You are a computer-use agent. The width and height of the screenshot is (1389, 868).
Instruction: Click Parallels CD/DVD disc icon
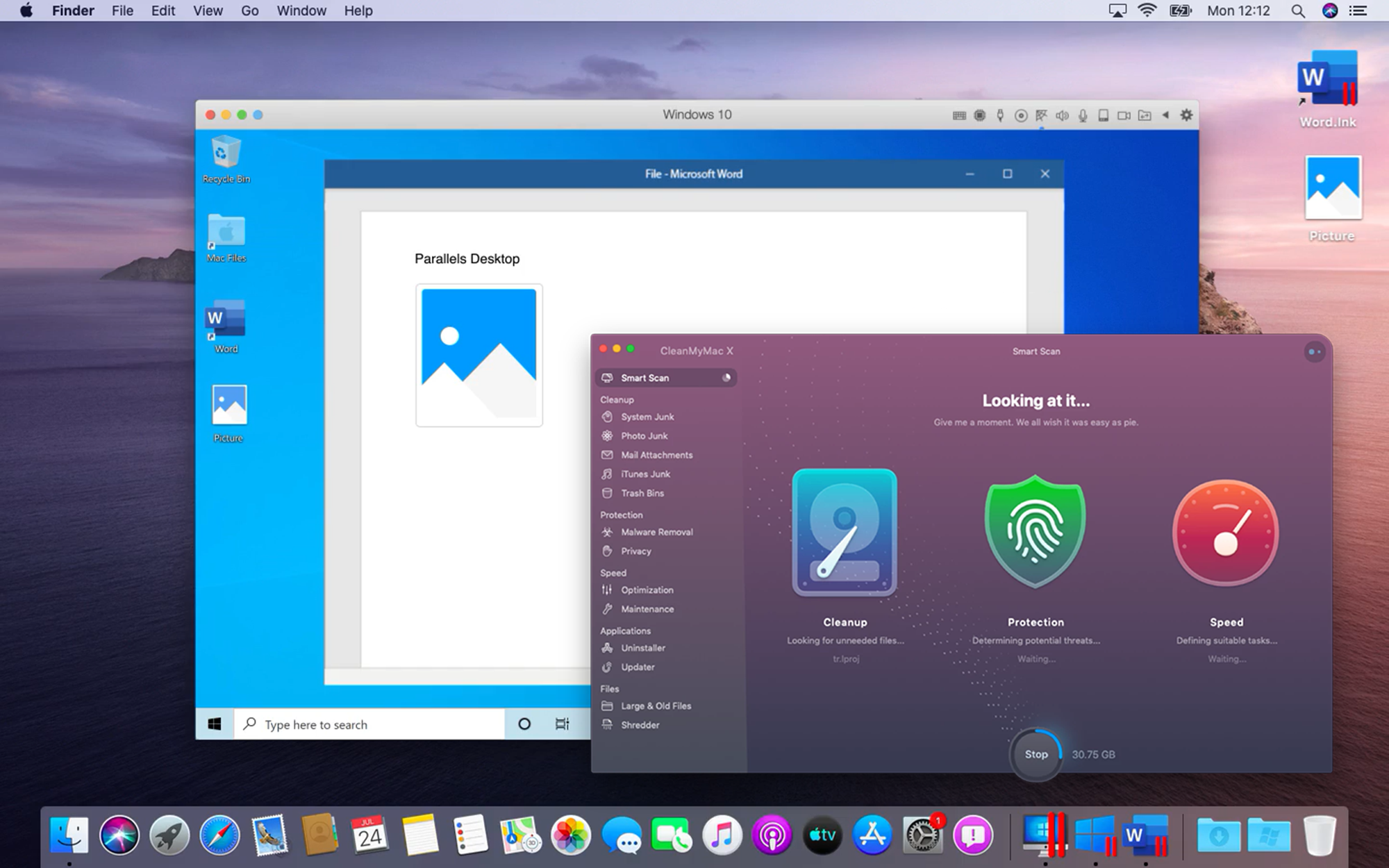click(1021, 116)
